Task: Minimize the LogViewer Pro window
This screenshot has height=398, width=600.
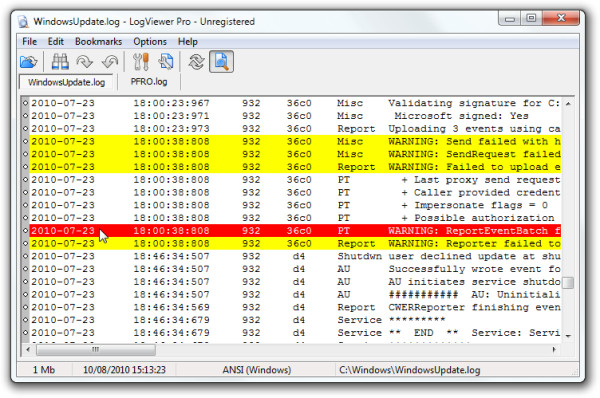Action: 510,18
